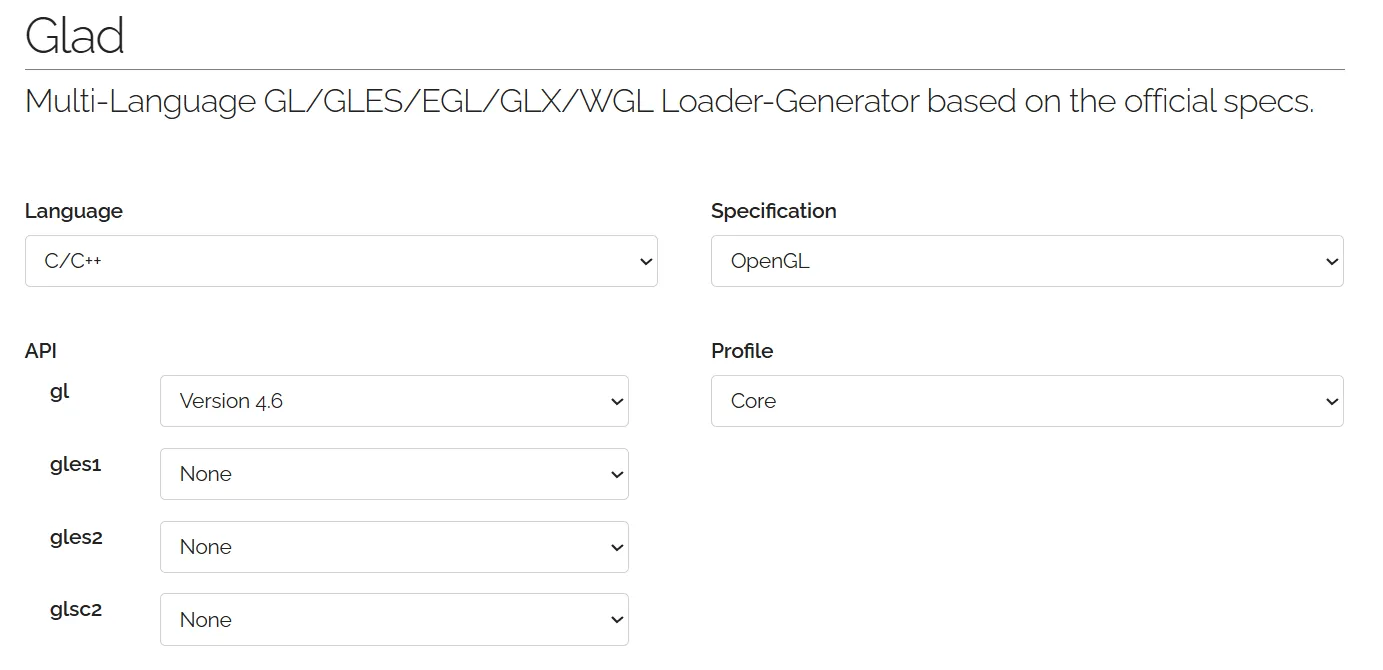This screenshot has width=1383, height=670.
Task: Open the glsc2 dropdown currently set to None
Action: tap(393, 619)
